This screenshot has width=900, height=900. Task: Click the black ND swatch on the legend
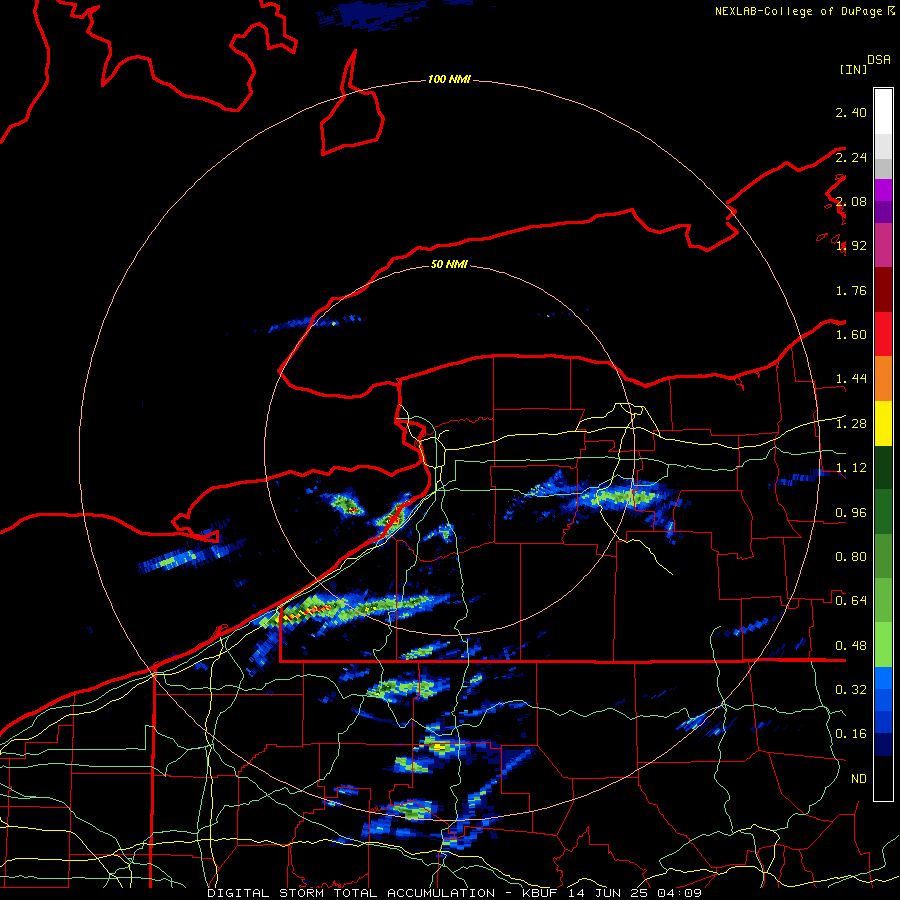883,778
